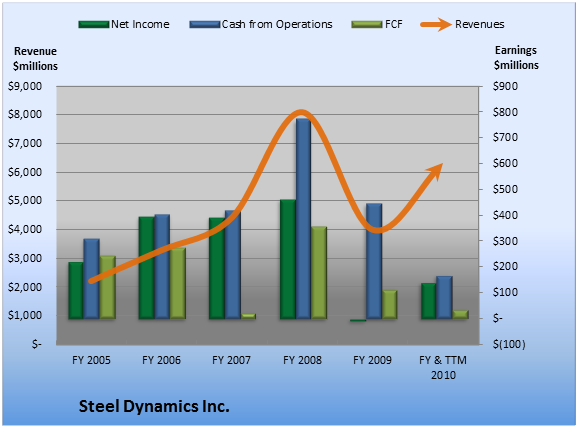
Task: Click the 2010 Net Income bar
Action: click(429, 301)
